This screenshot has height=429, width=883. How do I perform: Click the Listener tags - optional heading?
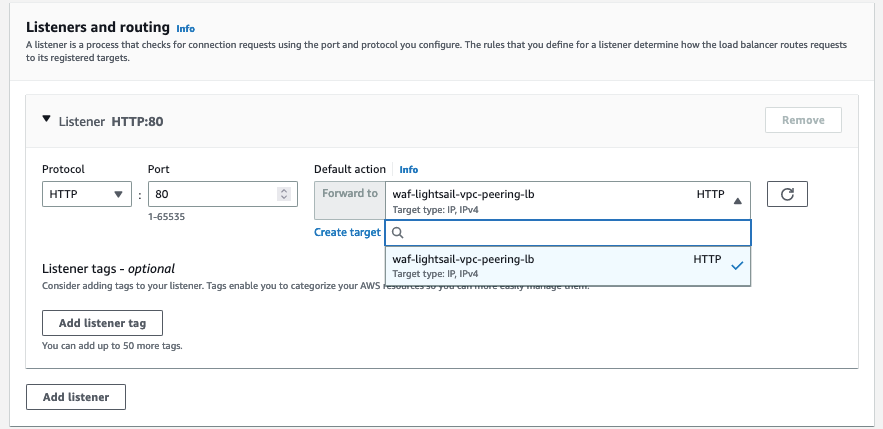108,268
